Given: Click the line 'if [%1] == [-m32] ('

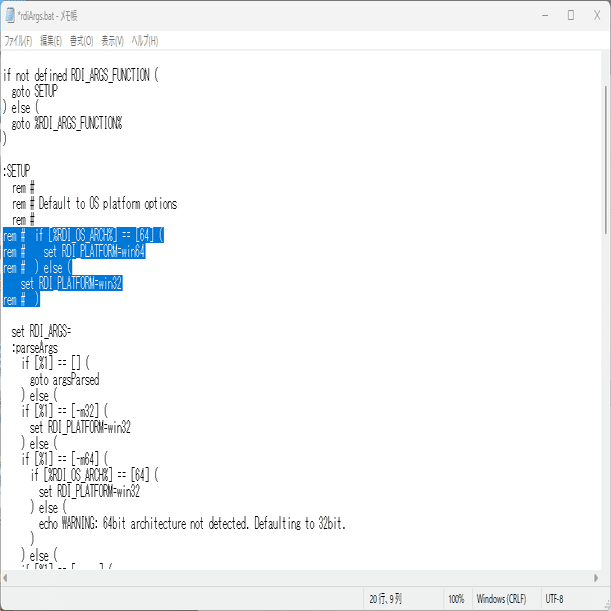Looking at the screenshot, I should pyautogui.click(x=65, y=411).
